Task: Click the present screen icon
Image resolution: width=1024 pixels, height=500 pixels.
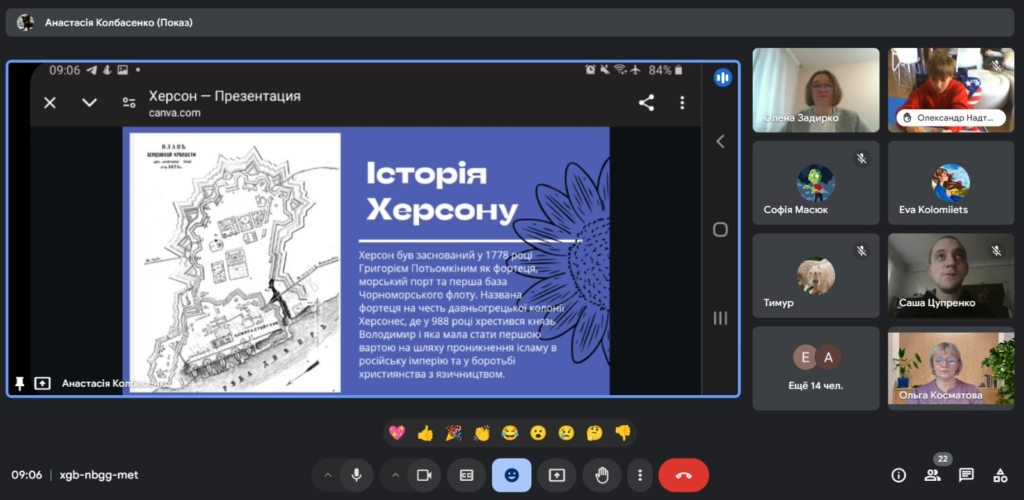Action: tap(557, 475)
